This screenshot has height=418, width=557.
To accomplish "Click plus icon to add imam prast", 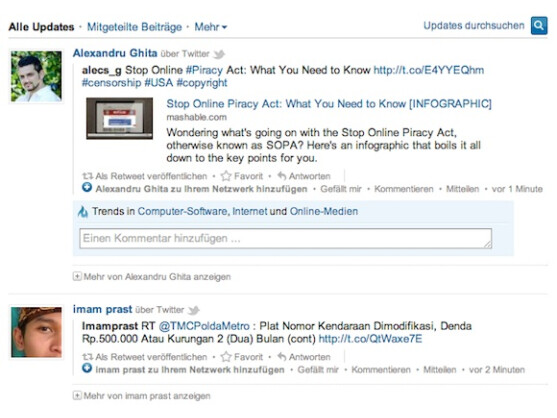I will 87,368.
